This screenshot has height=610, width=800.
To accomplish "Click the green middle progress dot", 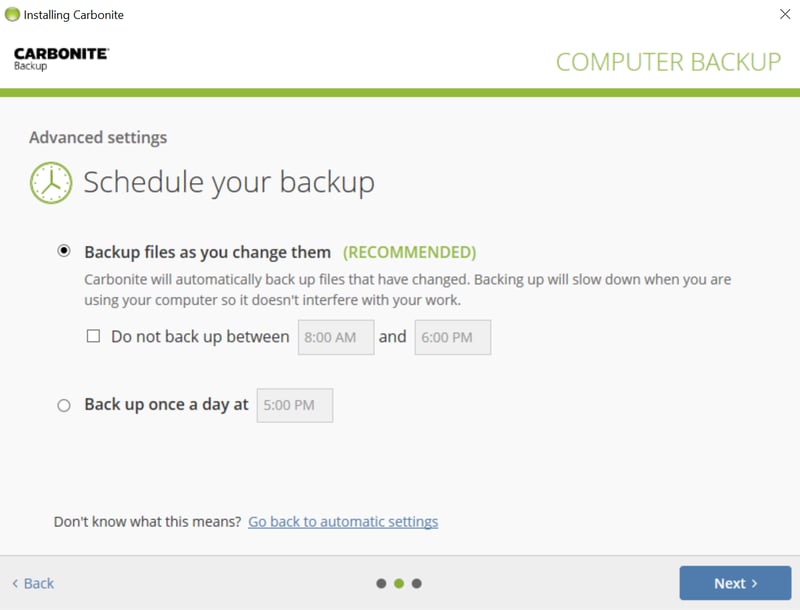I will pos(399,583).
